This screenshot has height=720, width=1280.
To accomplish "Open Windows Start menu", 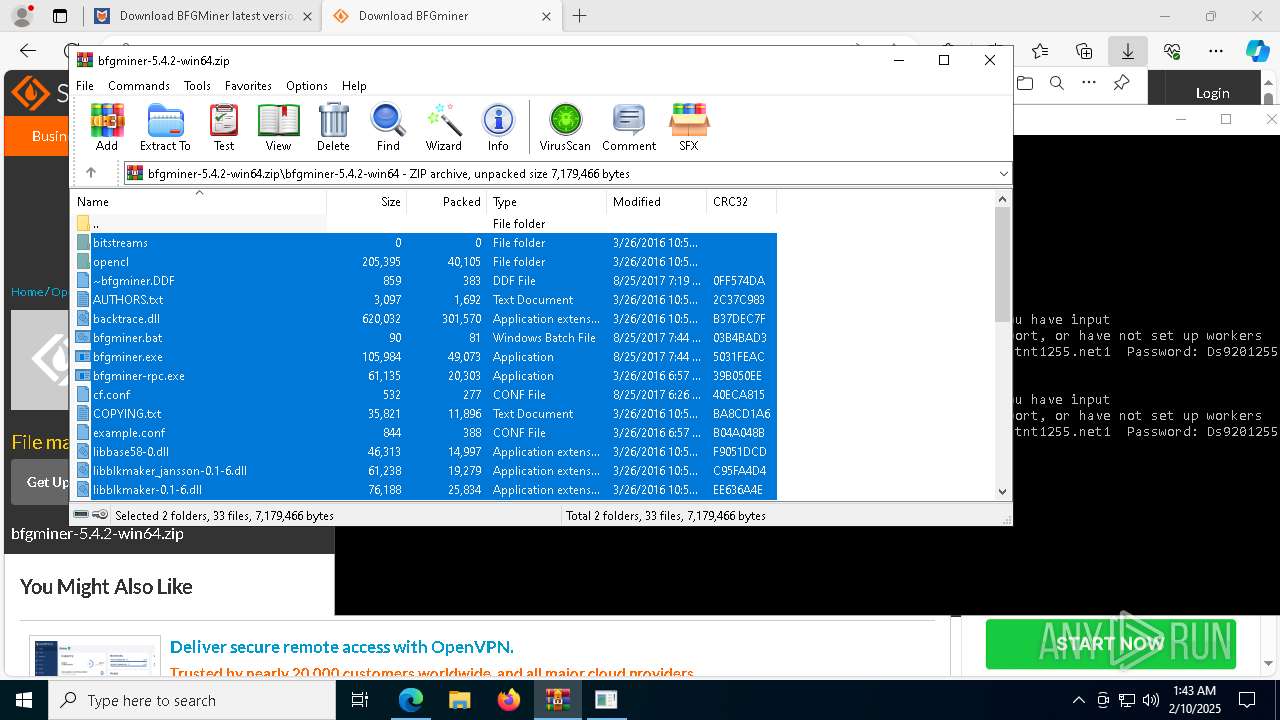I will coord(24,700).
